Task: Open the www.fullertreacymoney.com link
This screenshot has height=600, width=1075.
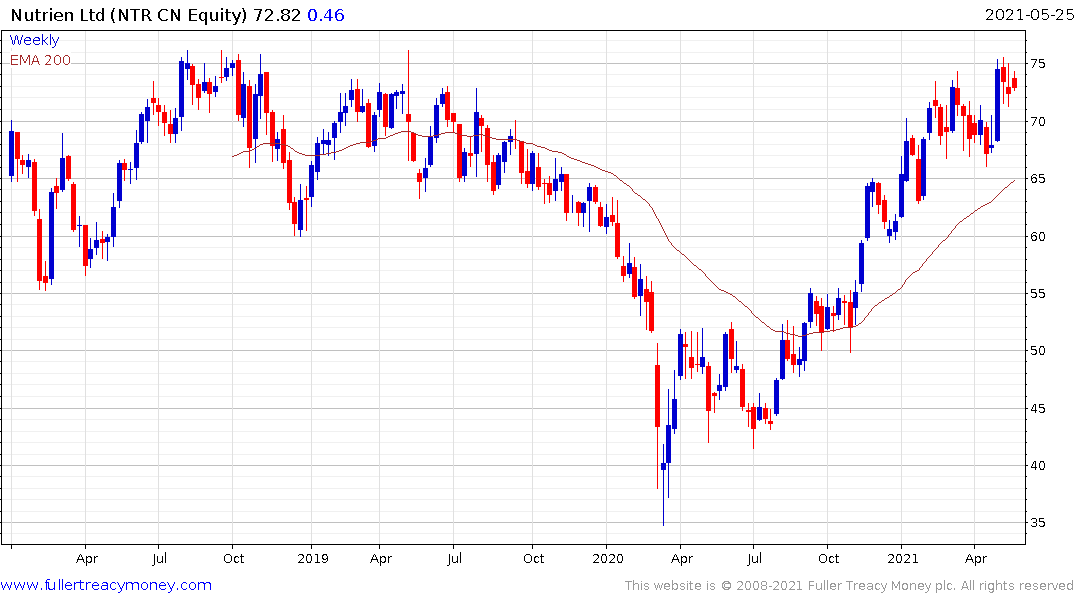Action: [106, 585]
